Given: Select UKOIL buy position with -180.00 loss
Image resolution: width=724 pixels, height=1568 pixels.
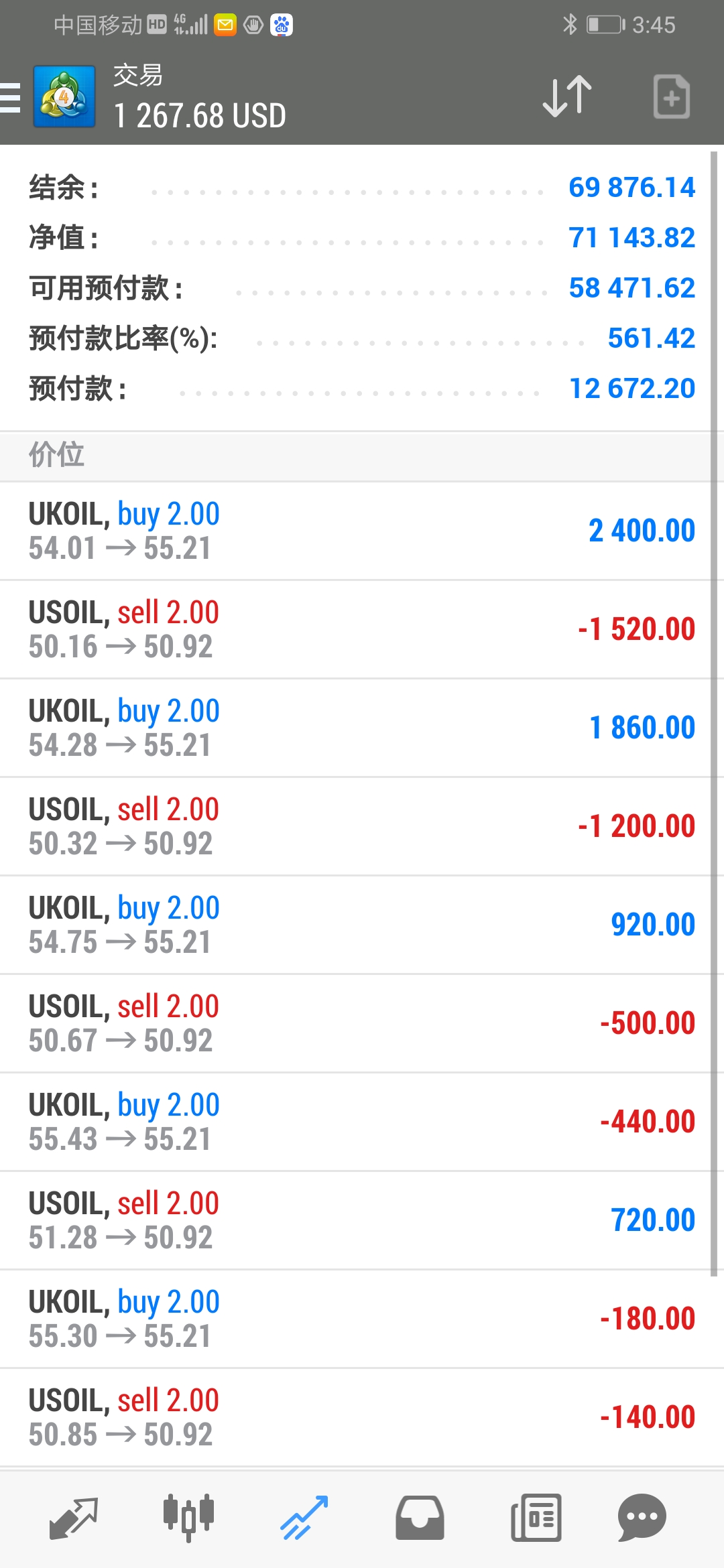Looking at the screenshot, I should 355,1319.
